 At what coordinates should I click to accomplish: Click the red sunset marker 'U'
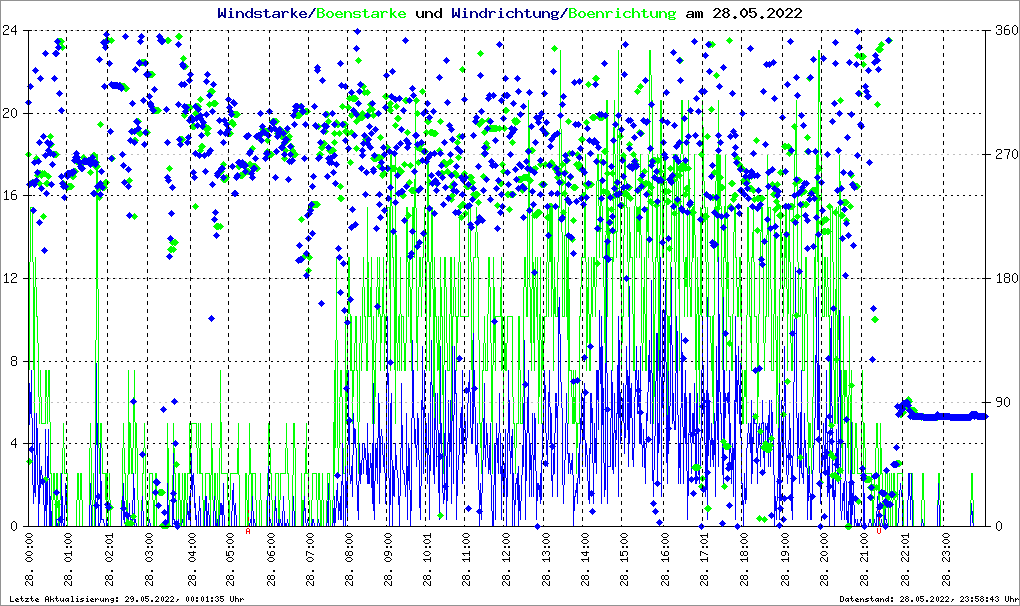[x=879, y=531]
